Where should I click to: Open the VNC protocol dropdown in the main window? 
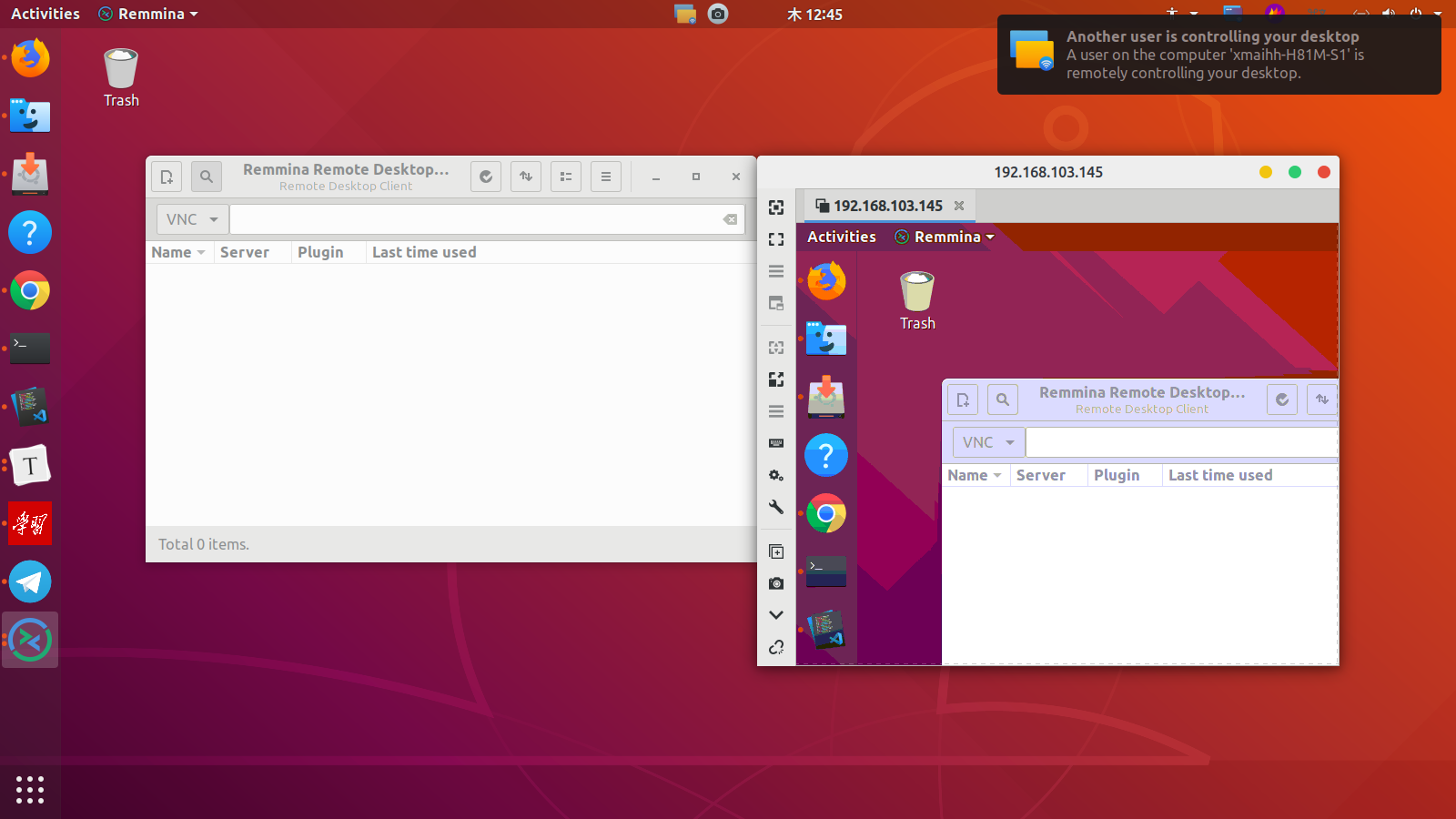point(192,219)
